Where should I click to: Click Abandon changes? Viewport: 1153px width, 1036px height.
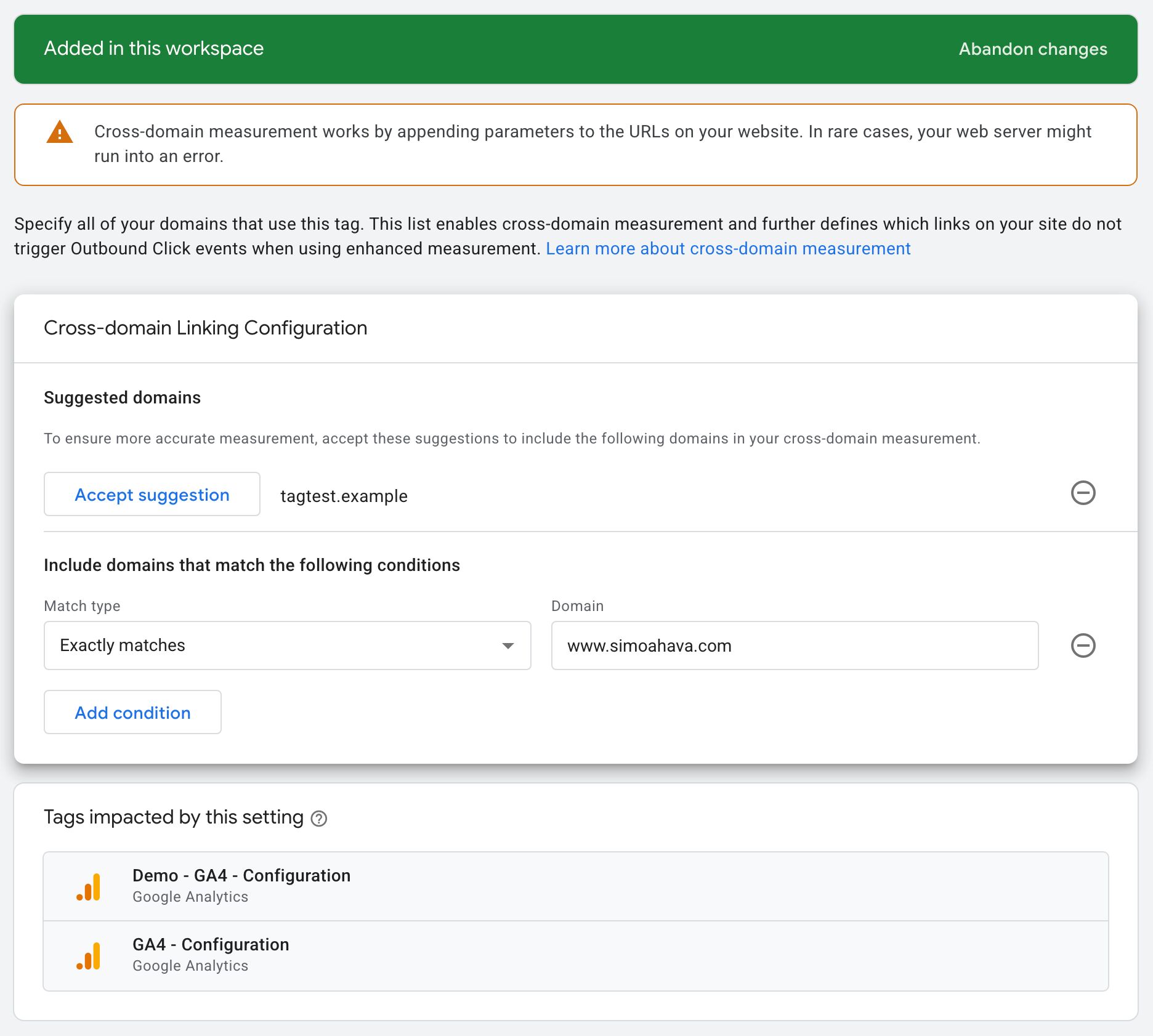pos(1033,49)
